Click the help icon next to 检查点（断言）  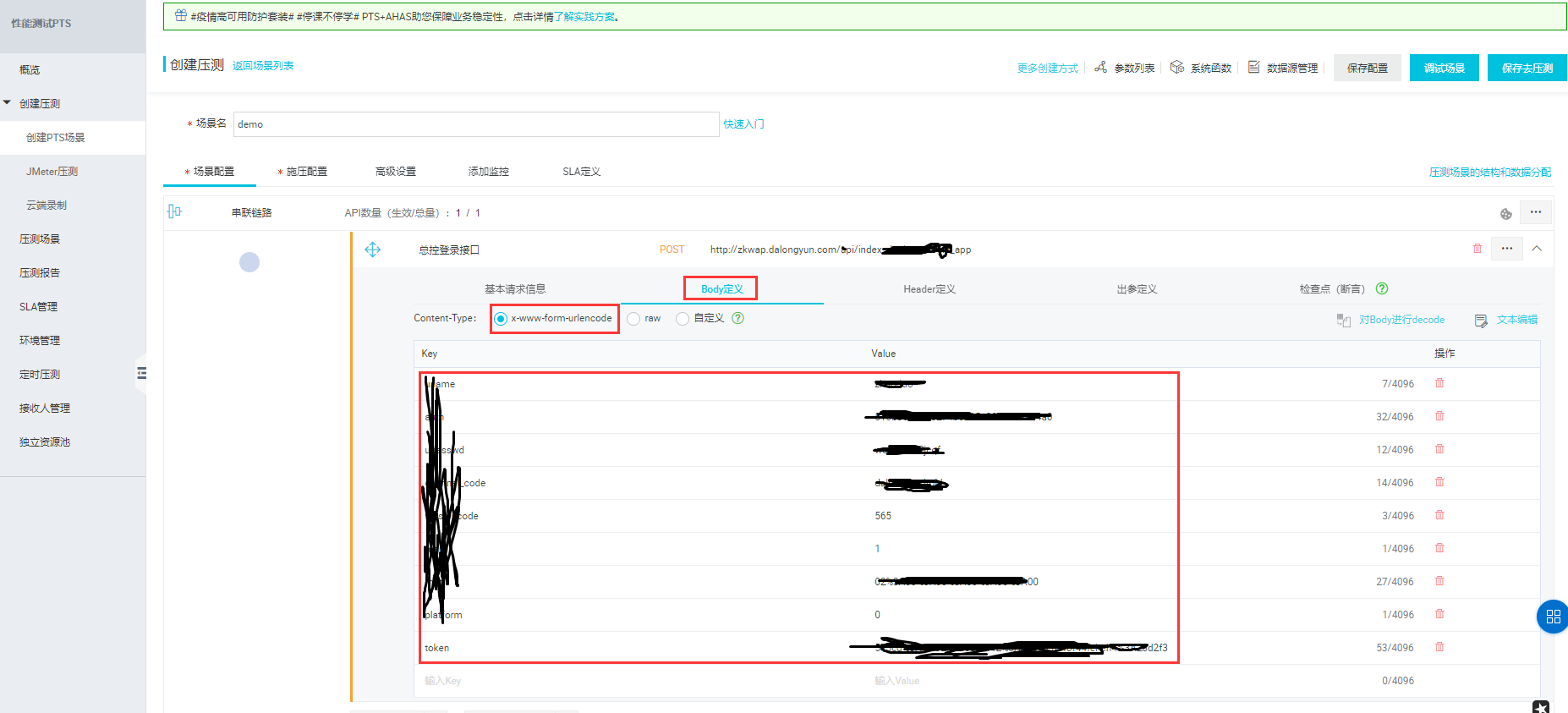pos(1382,288)
